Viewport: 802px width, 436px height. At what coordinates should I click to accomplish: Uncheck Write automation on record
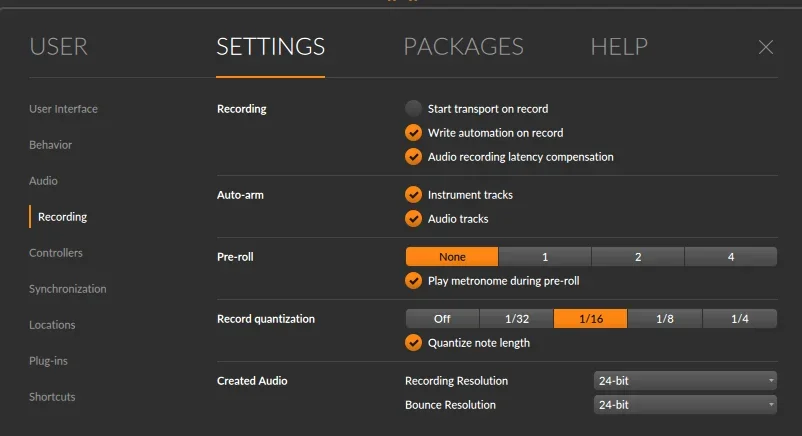[x=413, y=132]
